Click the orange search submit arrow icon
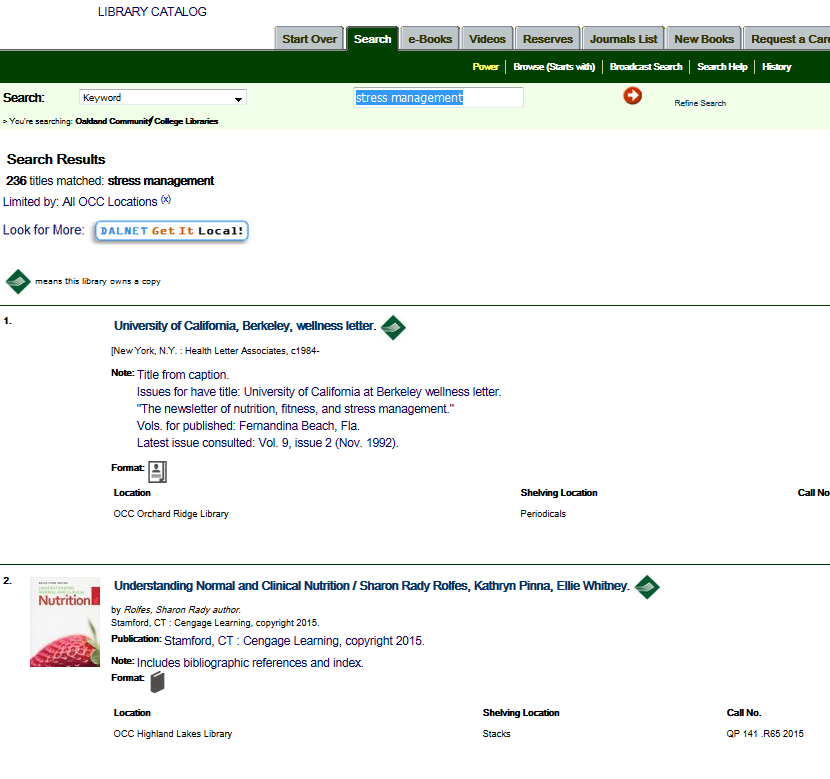Image resolution: width=830 pixels, height=779 pixels. [x=632, y=96]
